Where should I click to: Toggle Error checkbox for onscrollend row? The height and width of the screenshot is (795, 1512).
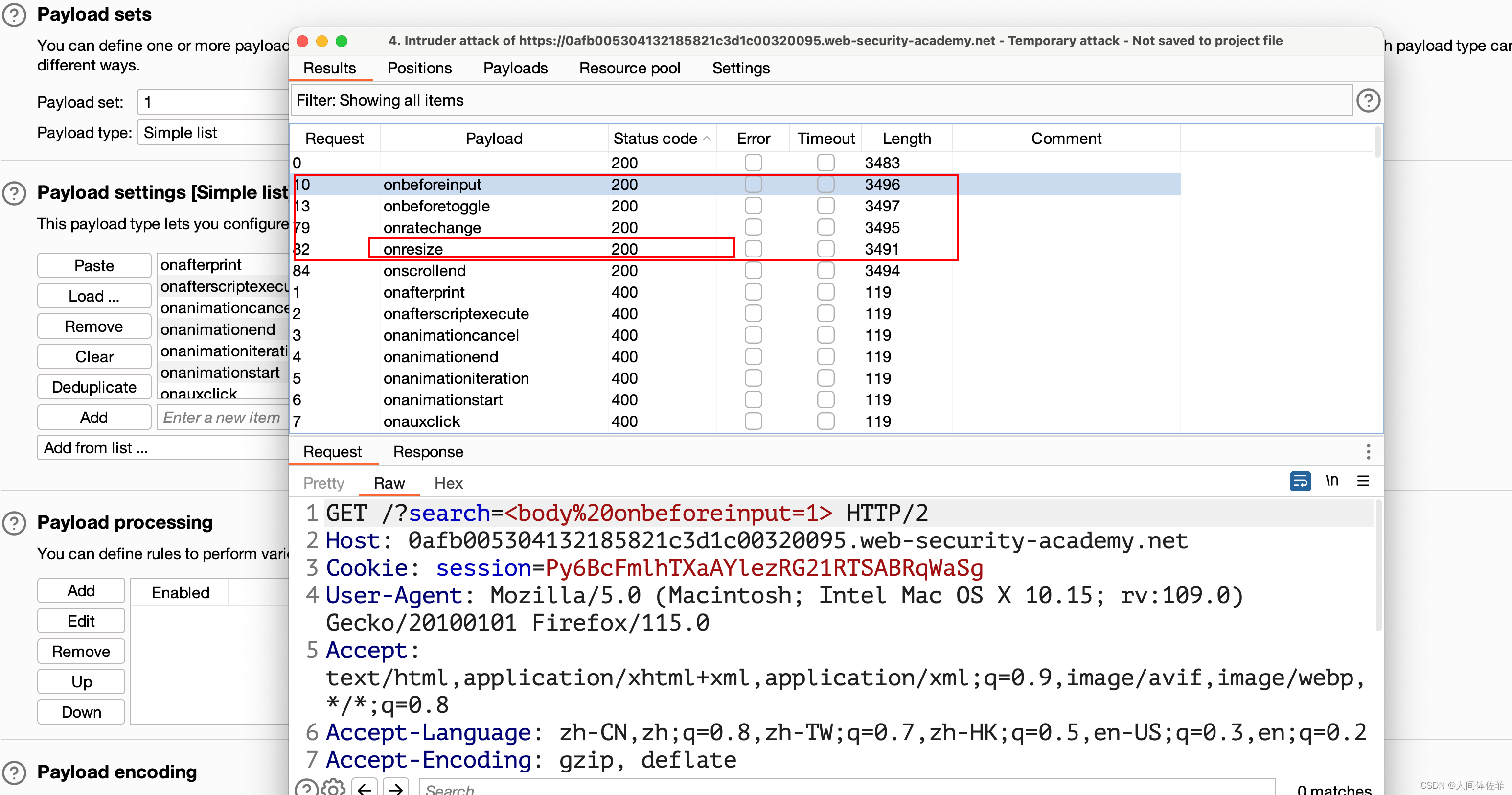[753, 271]
